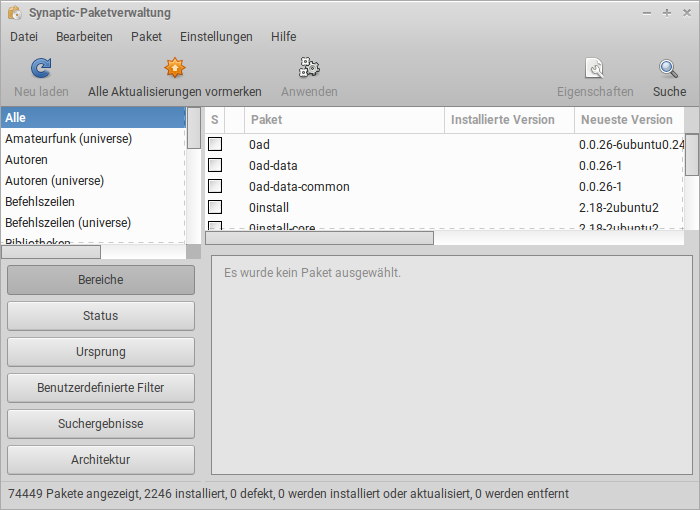The width and height of the screenshot is (700, 510).
Task: Open the Datei menu
Action: tap(24, 36)
